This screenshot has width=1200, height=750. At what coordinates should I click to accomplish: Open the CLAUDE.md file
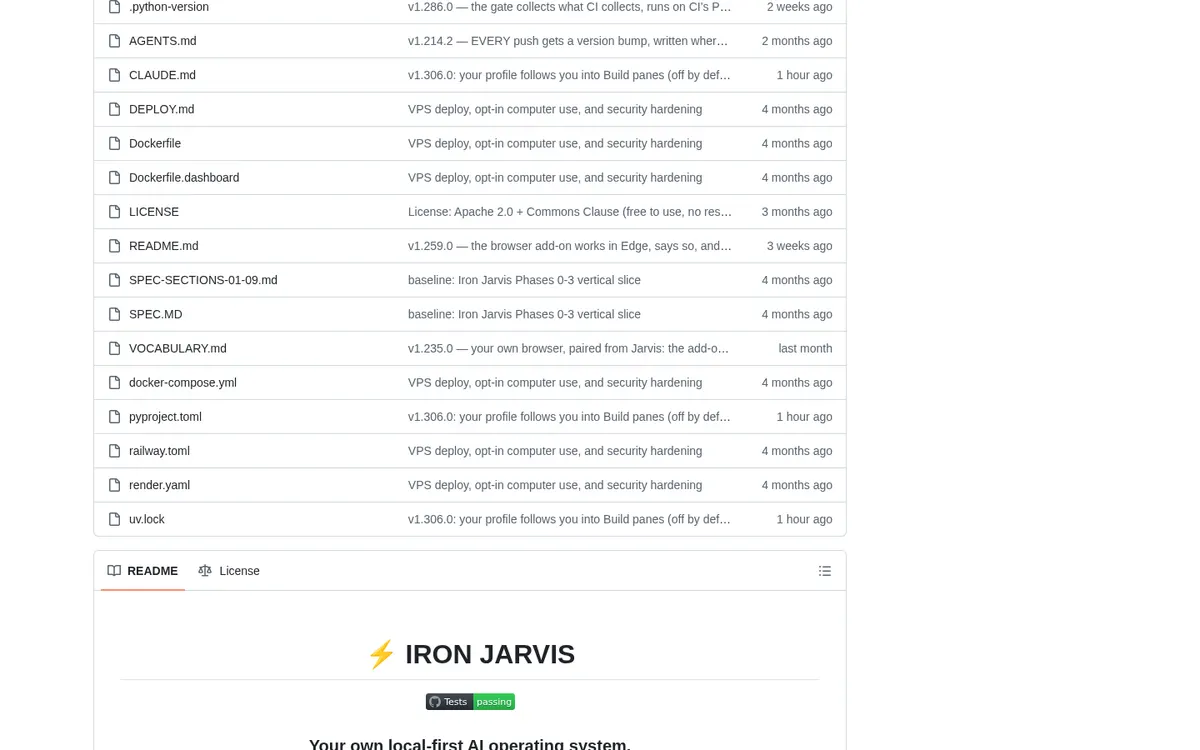click(162, 75)
